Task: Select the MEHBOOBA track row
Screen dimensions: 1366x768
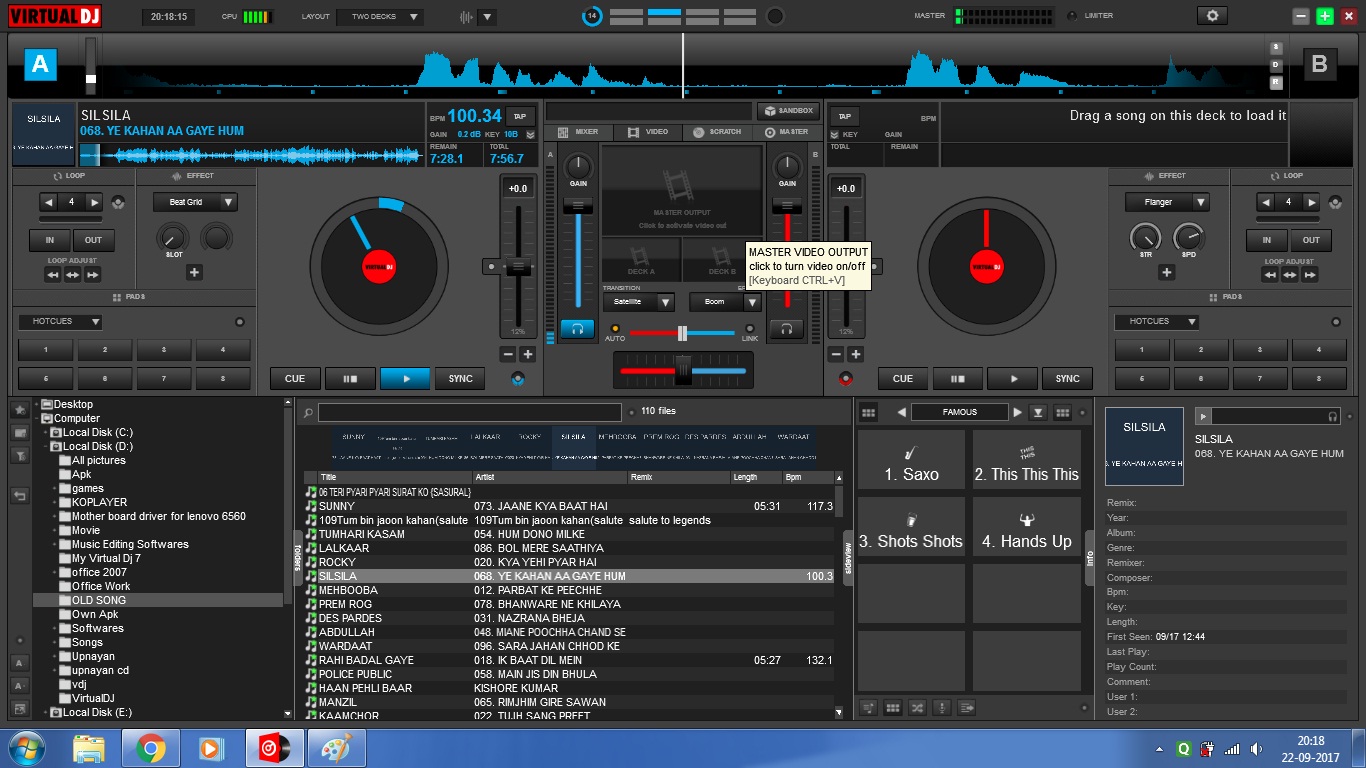Action: (x=570, y=590)
